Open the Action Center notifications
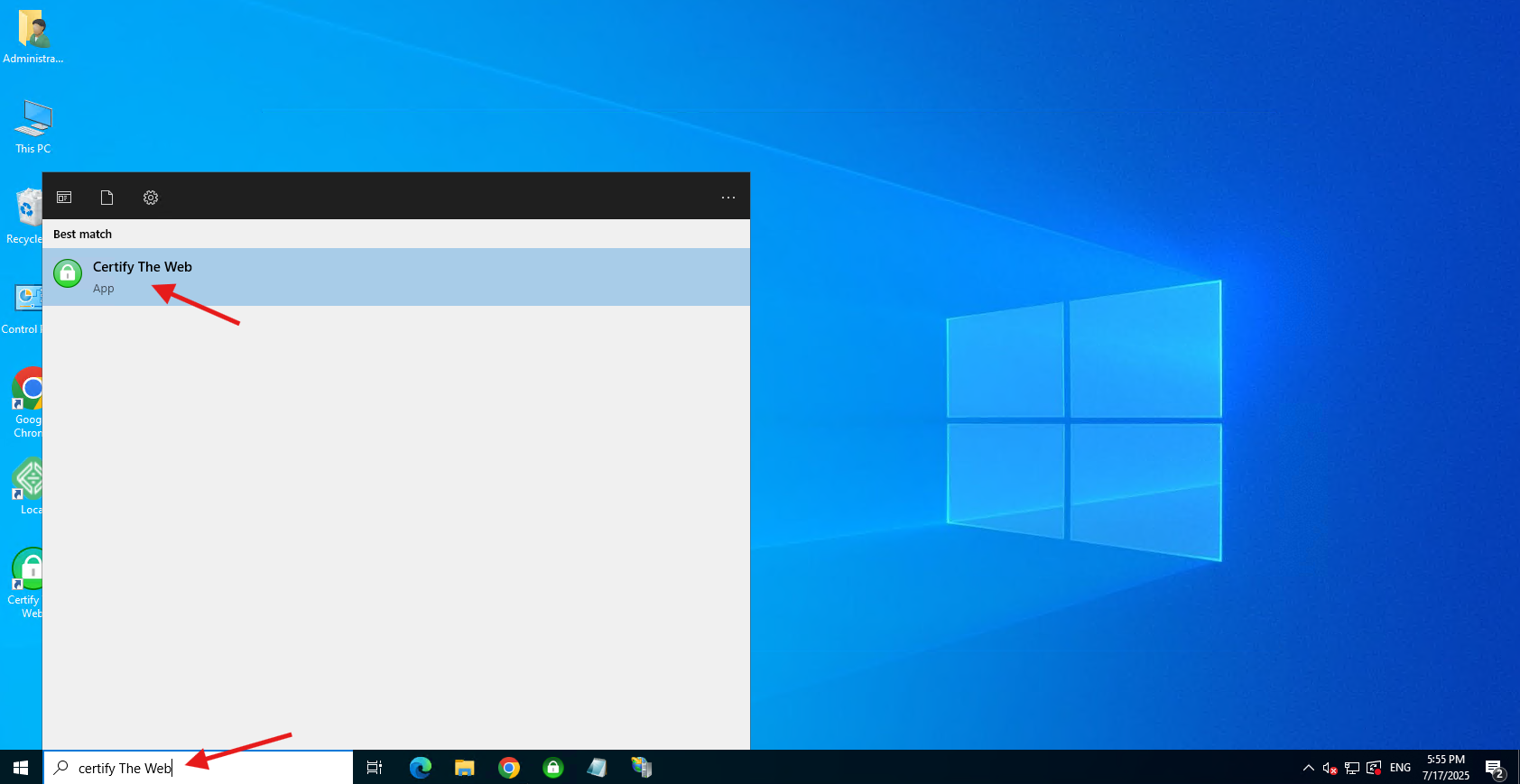Image resolution: width=1520 pixels, height=784 pixels. [1495, 769]
